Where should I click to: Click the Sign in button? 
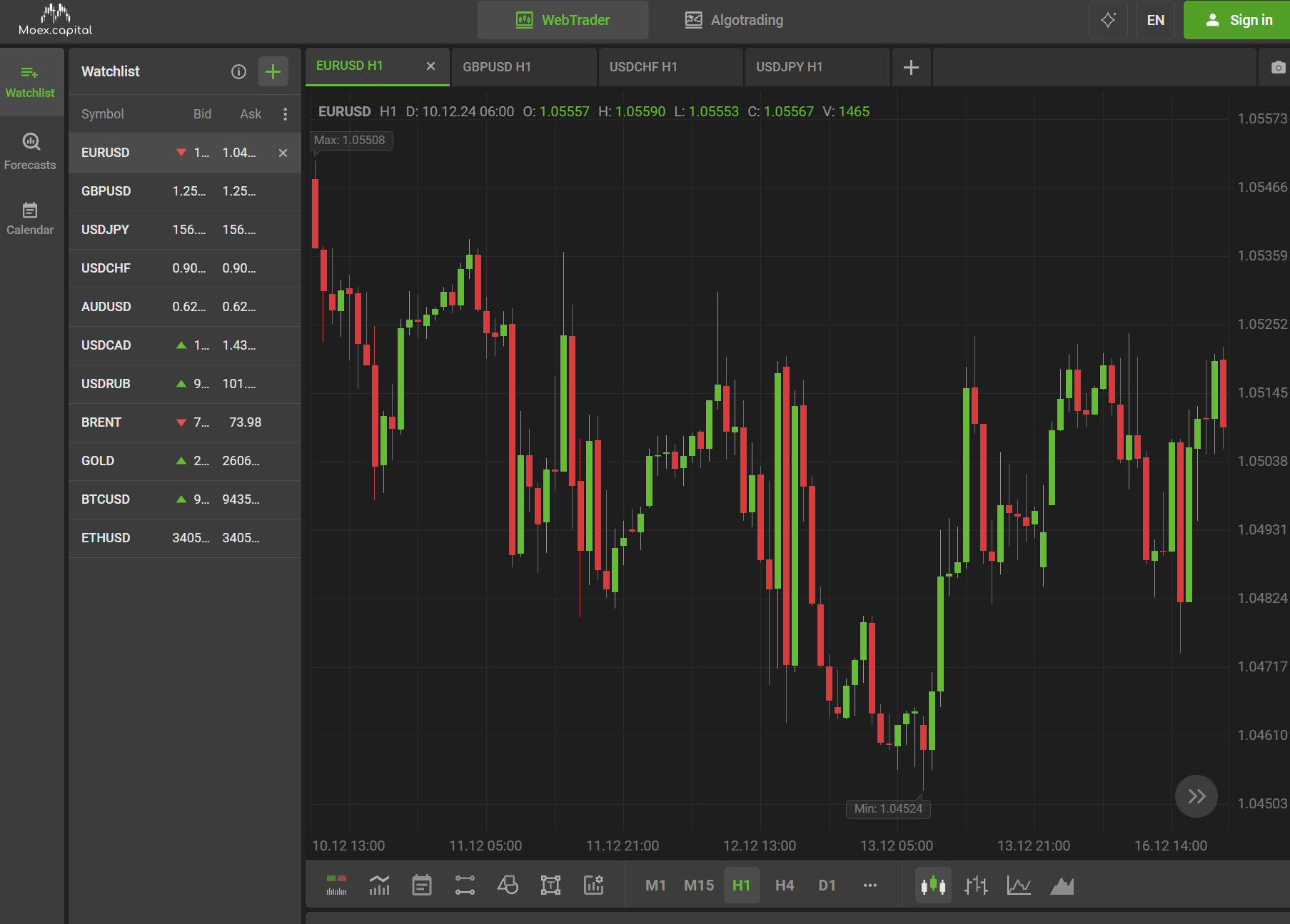click(x=1237, y=20)
